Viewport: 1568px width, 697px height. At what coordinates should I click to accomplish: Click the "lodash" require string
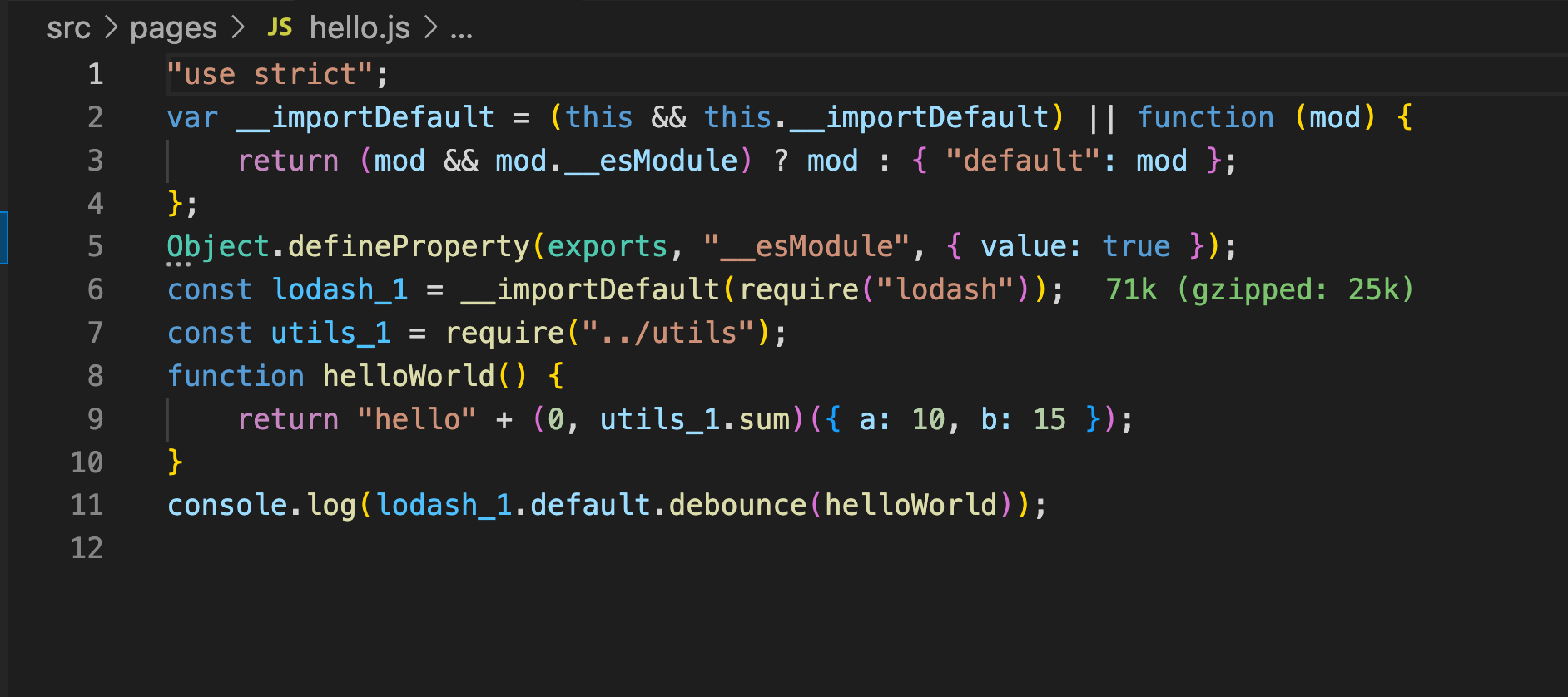pos(945,289)
